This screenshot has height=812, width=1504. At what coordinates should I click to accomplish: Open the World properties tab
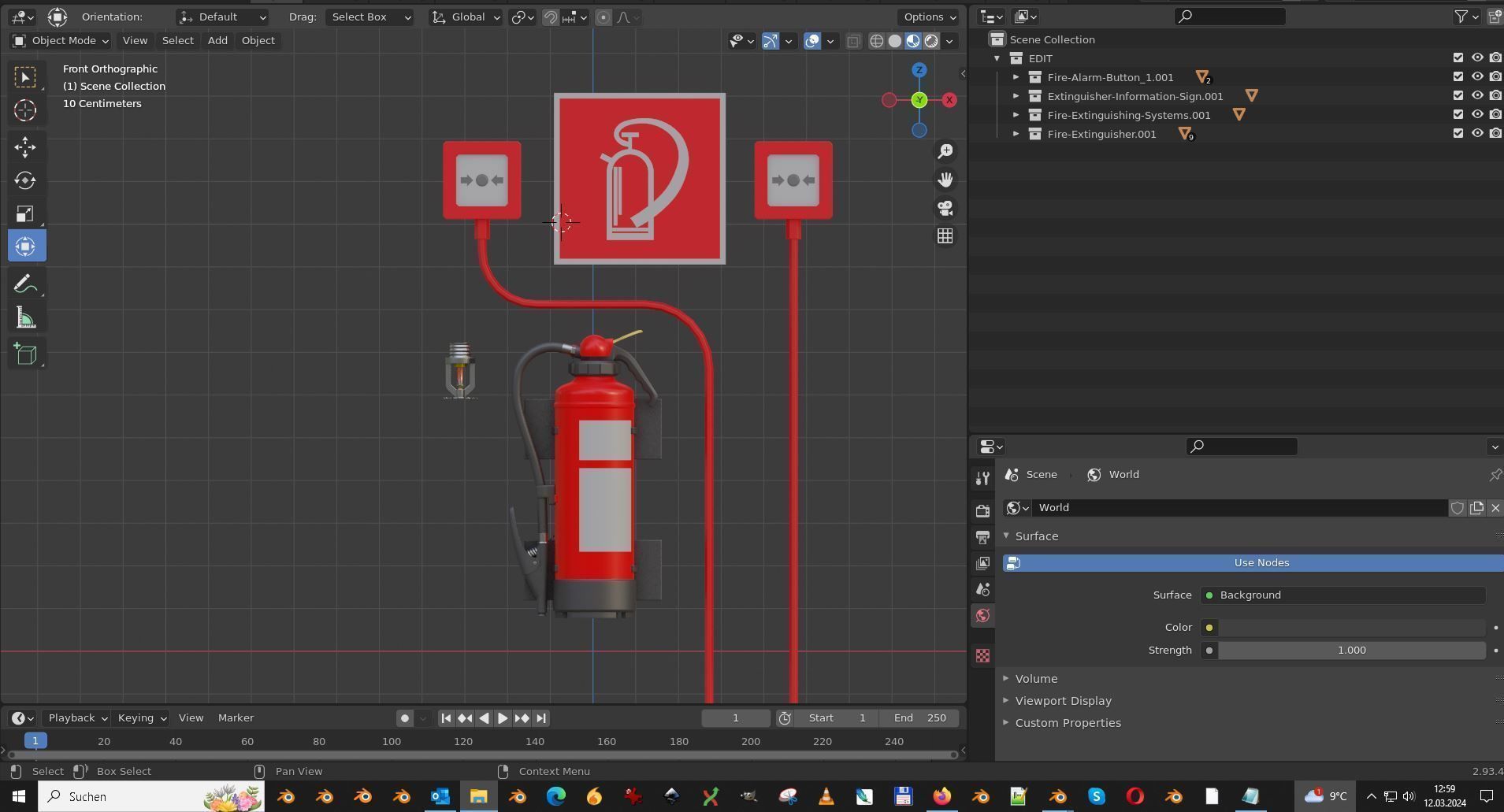tap(982, 616)
